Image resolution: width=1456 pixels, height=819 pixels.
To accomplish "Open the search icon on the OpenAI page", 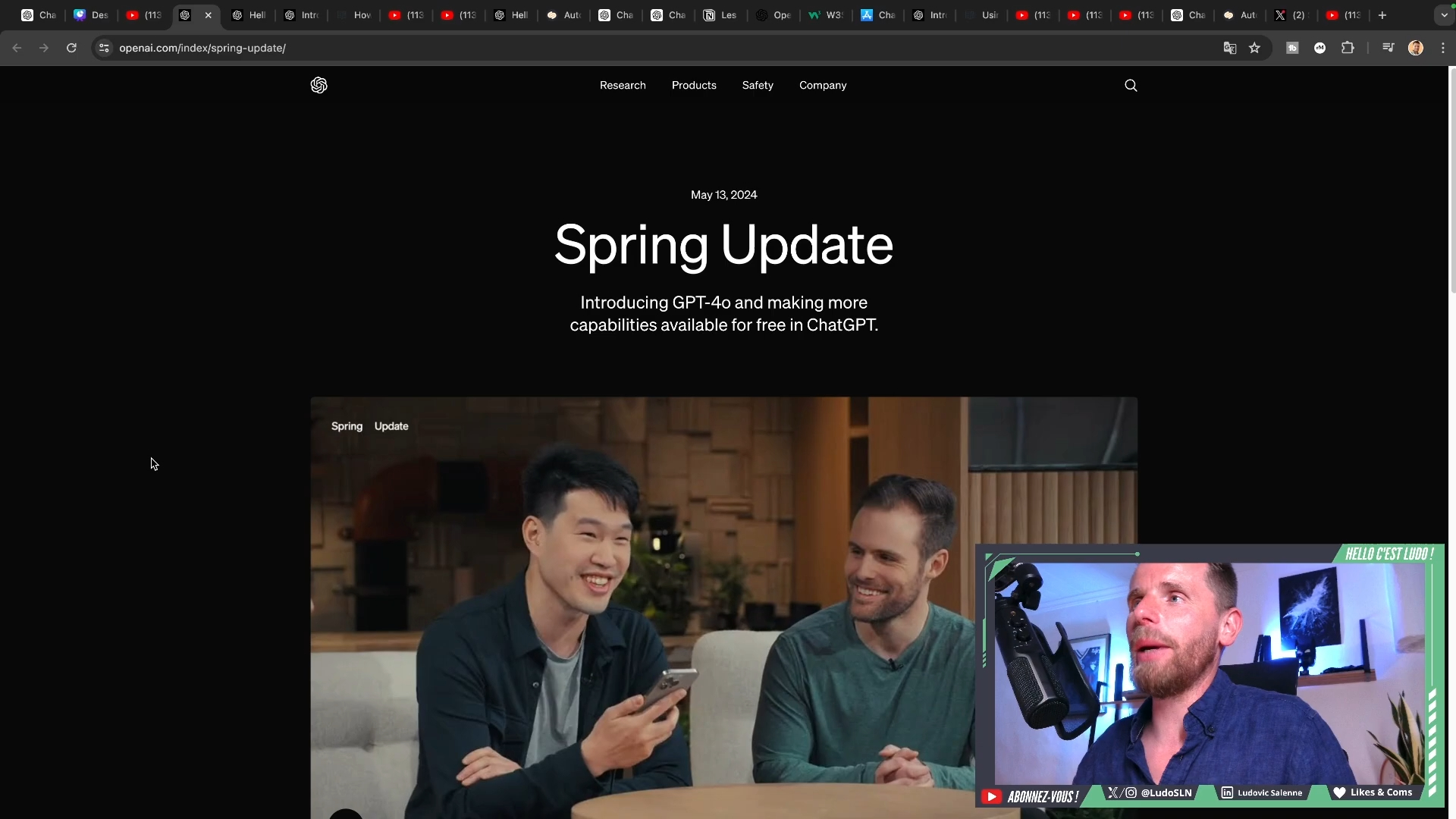I will [1131, 85].
